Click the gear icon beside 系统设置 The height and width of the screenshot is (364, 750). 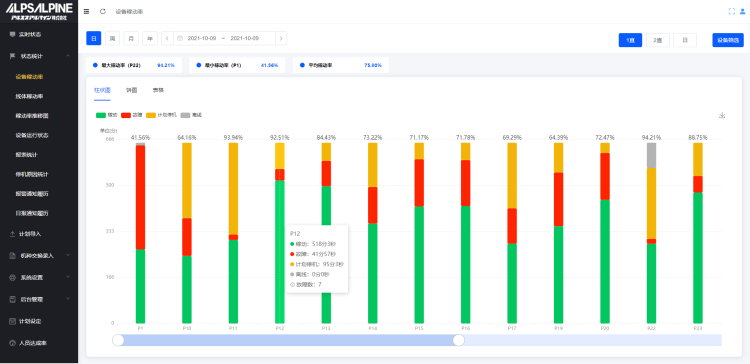point(12,277)
